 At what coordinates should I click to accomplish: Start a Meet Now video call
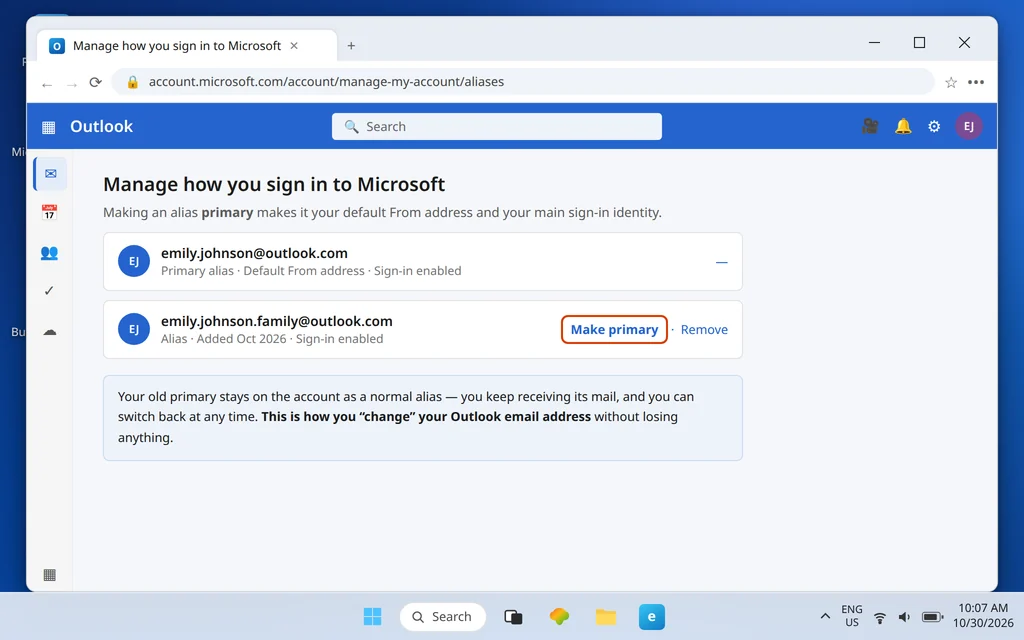click(x=870, y=126)
